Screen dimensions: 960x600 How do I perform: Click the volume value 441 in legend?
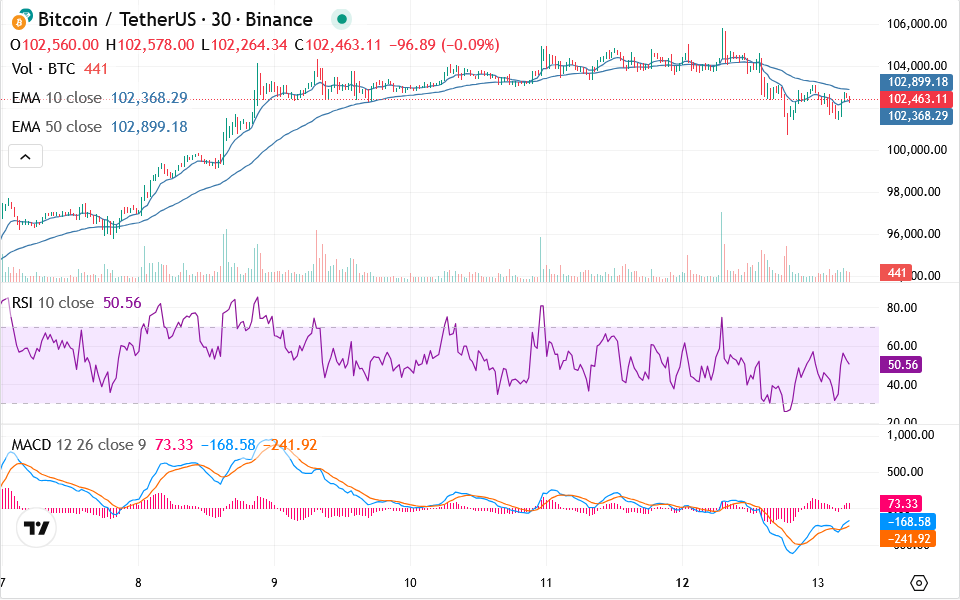click(x=96, y=69)
